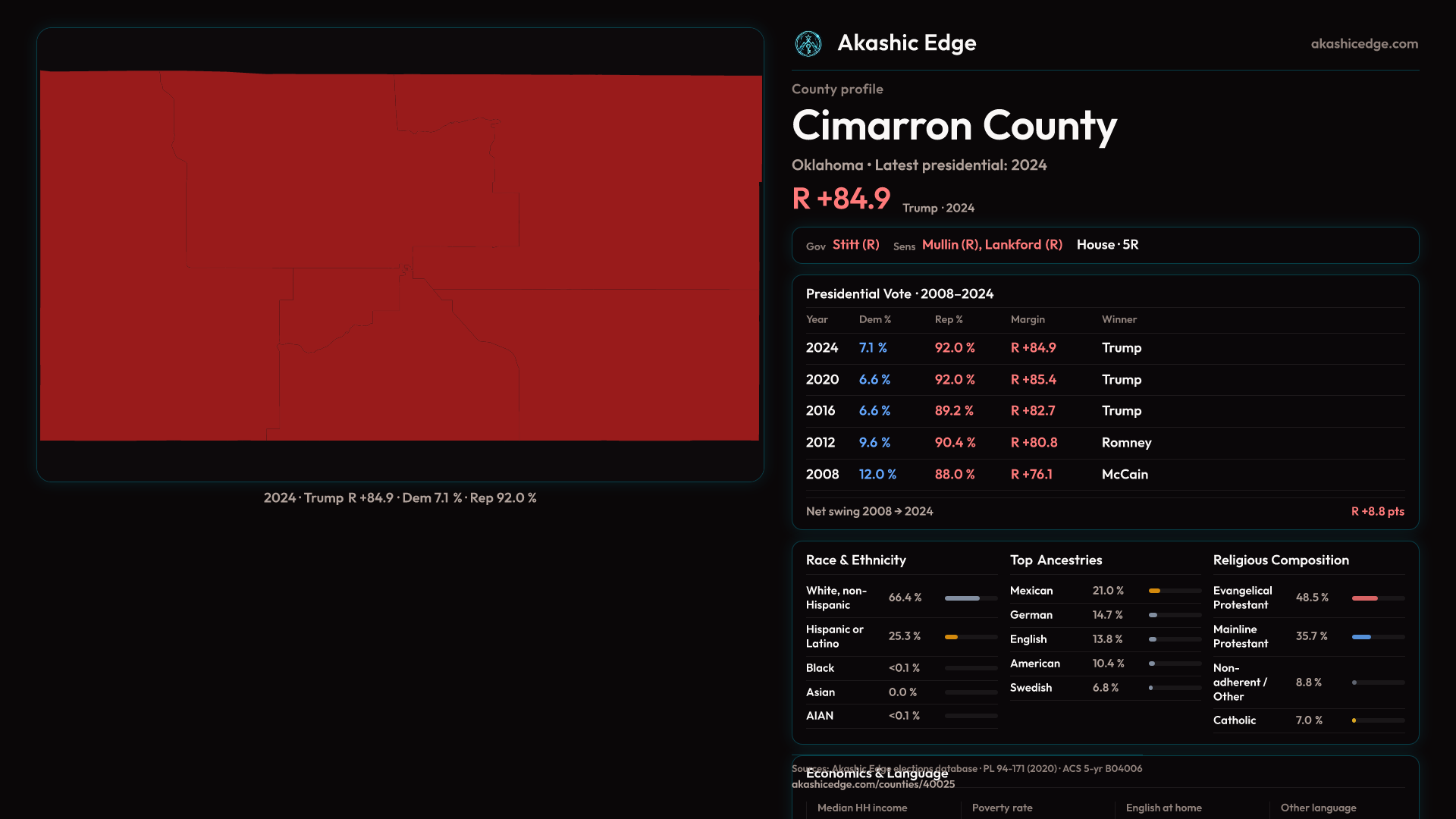Click the House 5R label
This screenshot has width=1456, height=819.
pyautogui.click(x=1107, y=245)
